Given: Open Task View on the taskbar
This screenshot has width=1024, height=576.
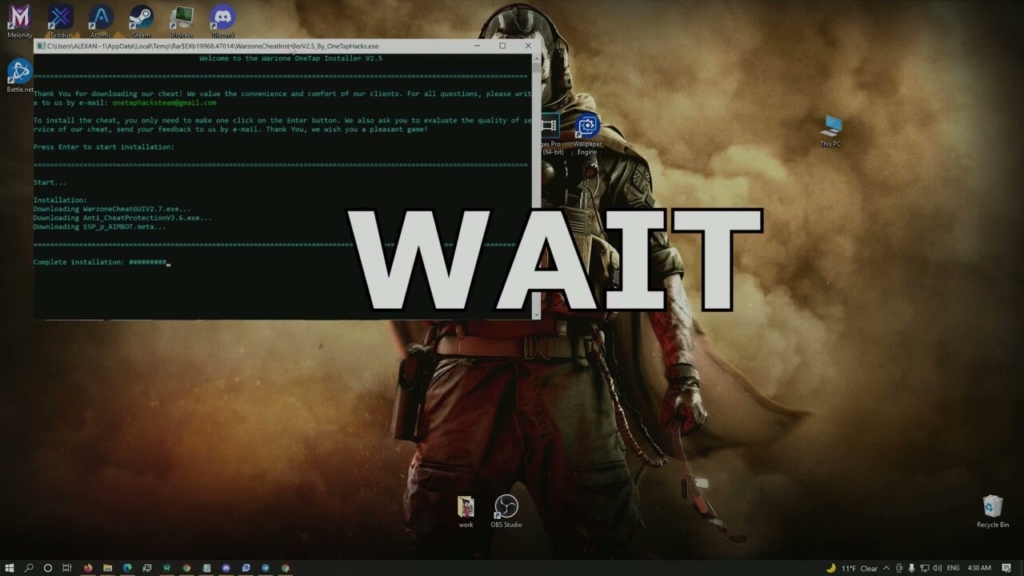Looking at the screenshot, I should click(67, 568).
